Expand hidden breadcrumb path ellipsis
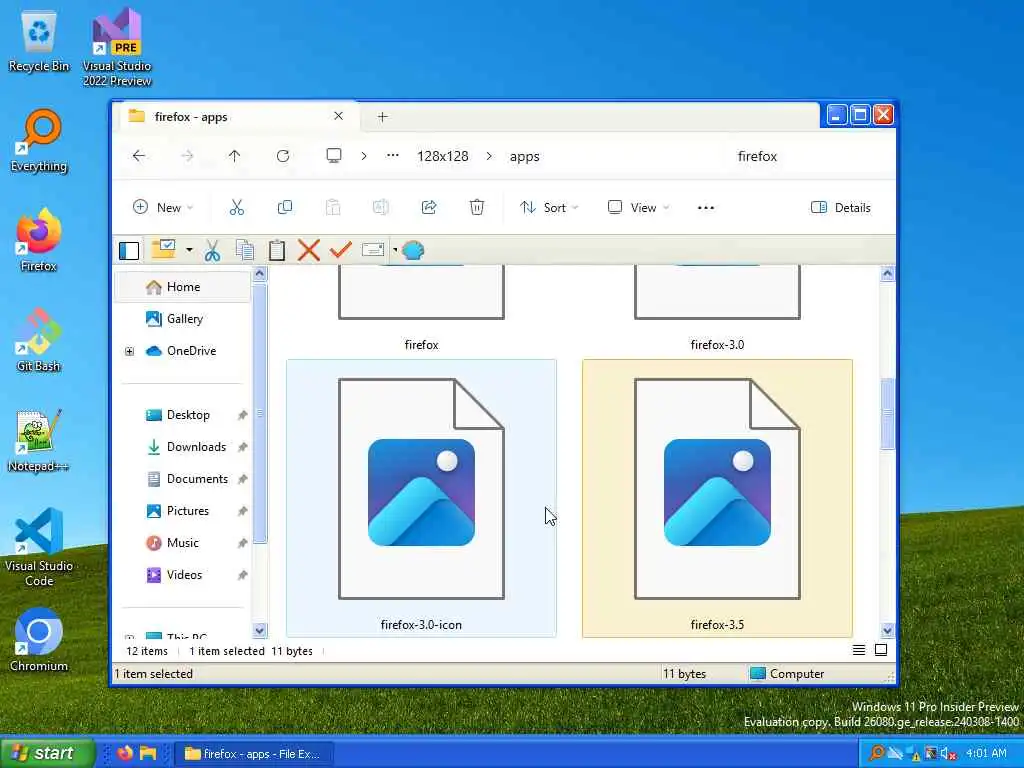This screenshot has width=1024, height=768. 392,155
